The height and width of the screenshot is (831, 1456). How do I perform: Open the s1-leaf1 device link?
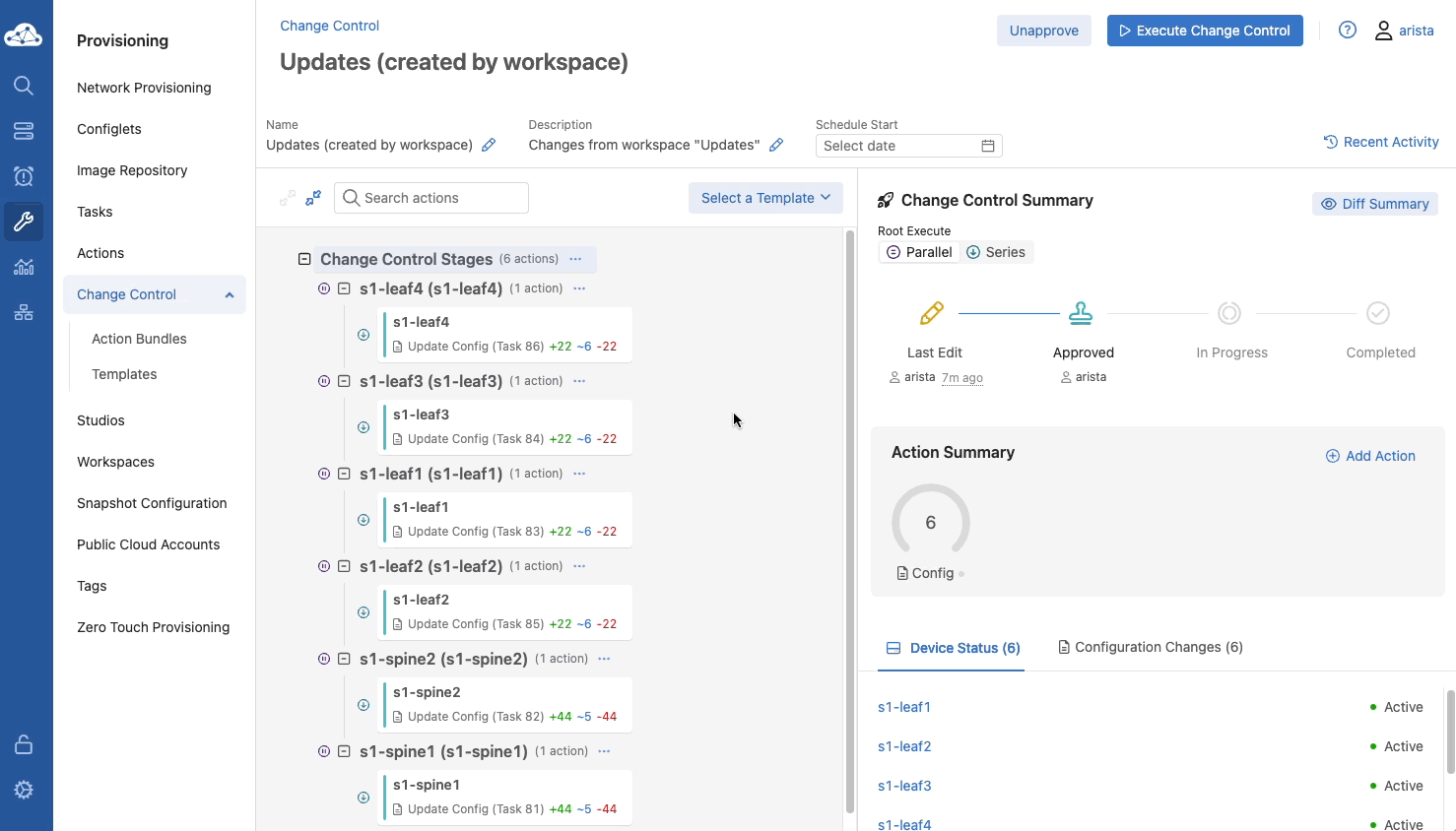coord(904,707)
